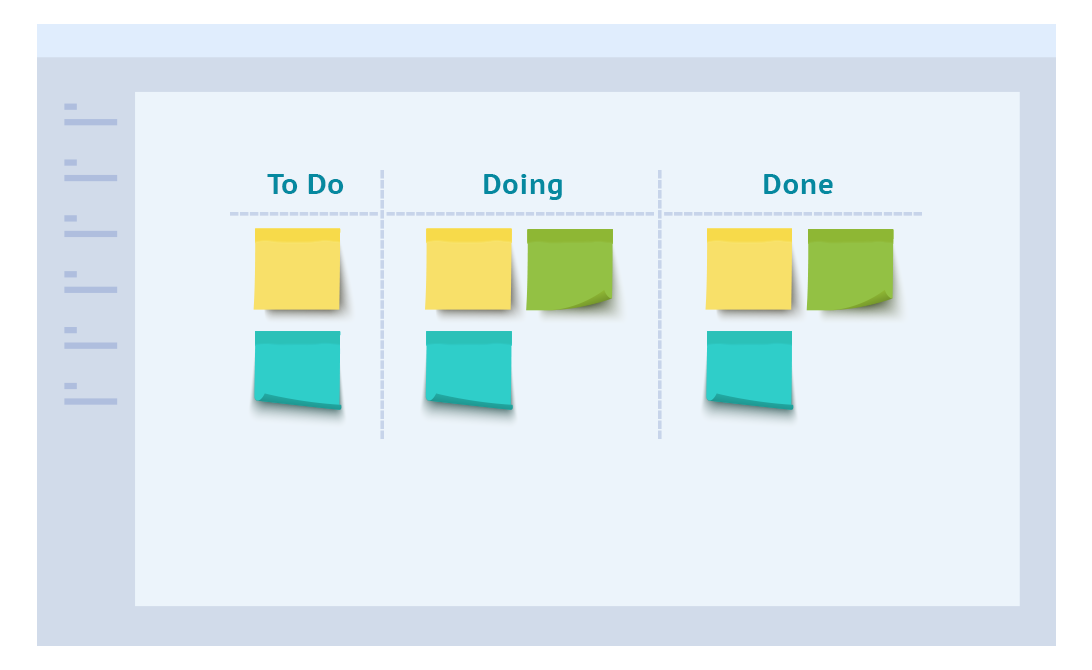Click the teal note in Doing column

tap(468, 369)
